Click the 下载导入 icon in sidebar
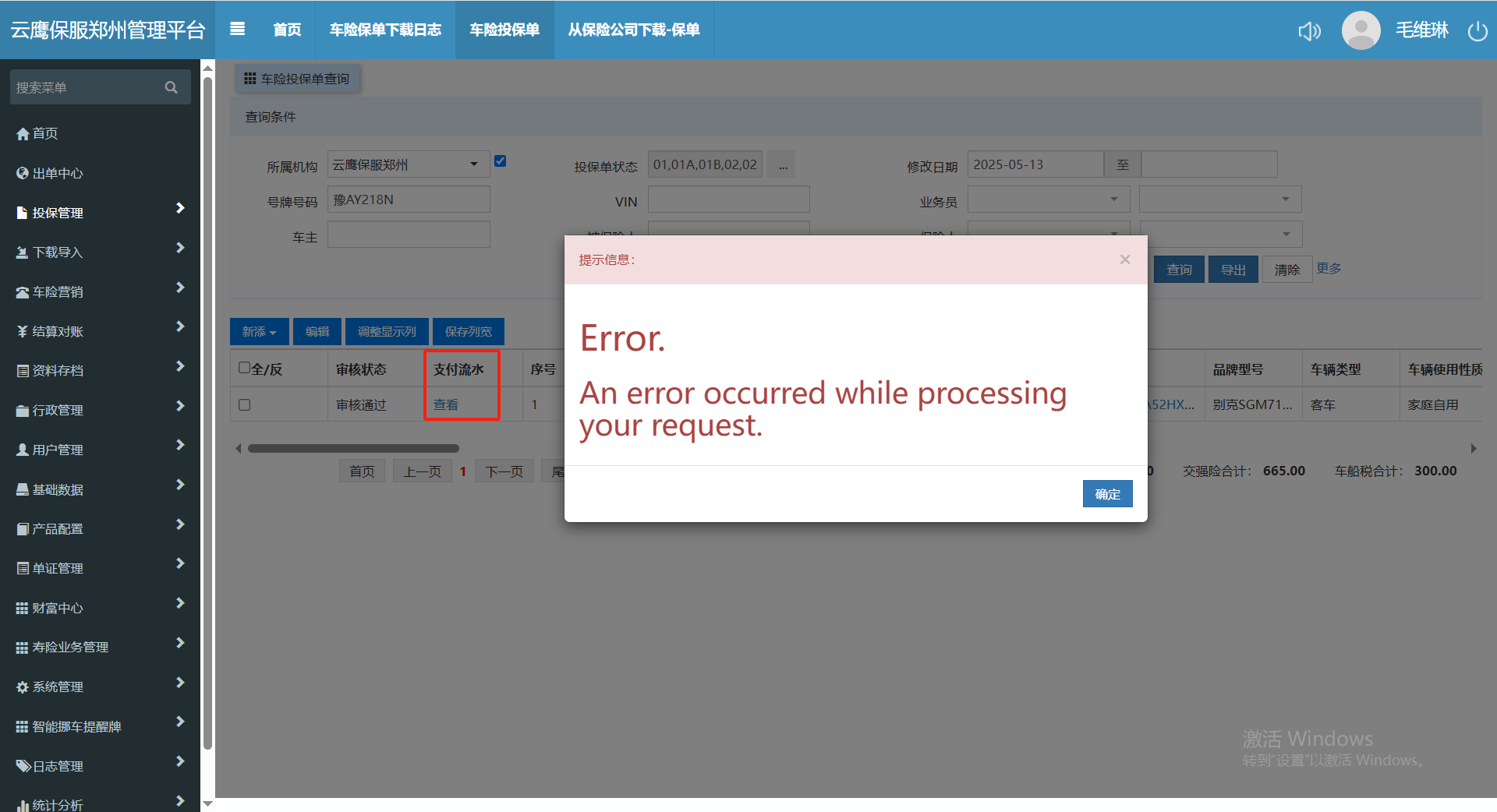 pos(23,252)
